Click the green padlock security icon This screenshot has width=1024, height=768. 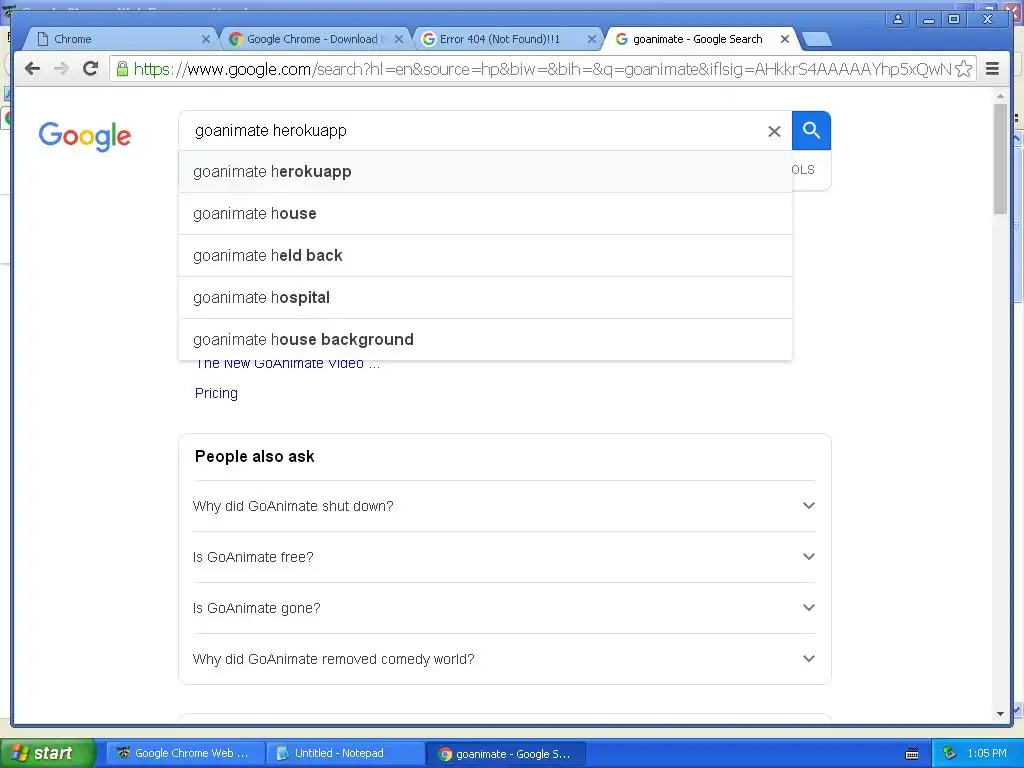point(122,69)
